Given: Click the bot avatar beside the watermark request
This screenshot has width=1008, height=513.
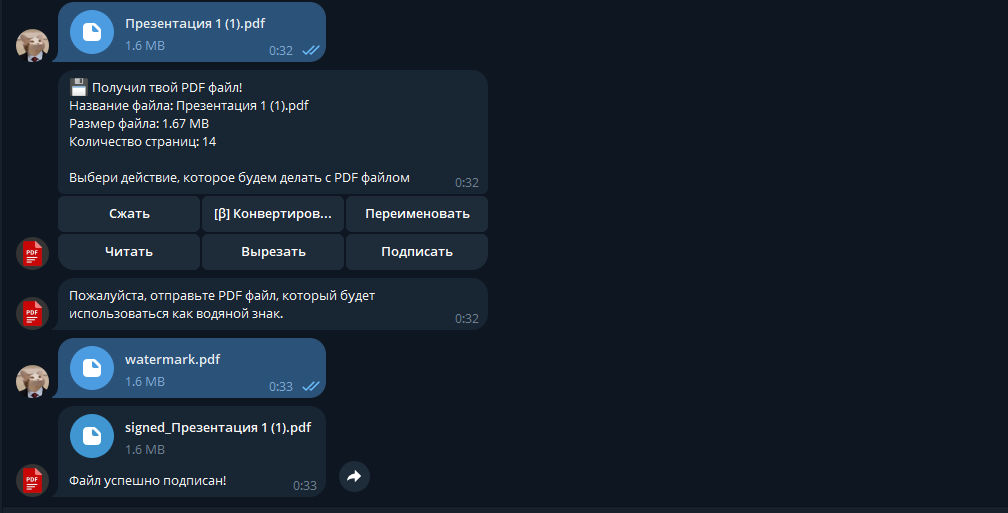Looking at the screenshot, I should tap(32, 314).
